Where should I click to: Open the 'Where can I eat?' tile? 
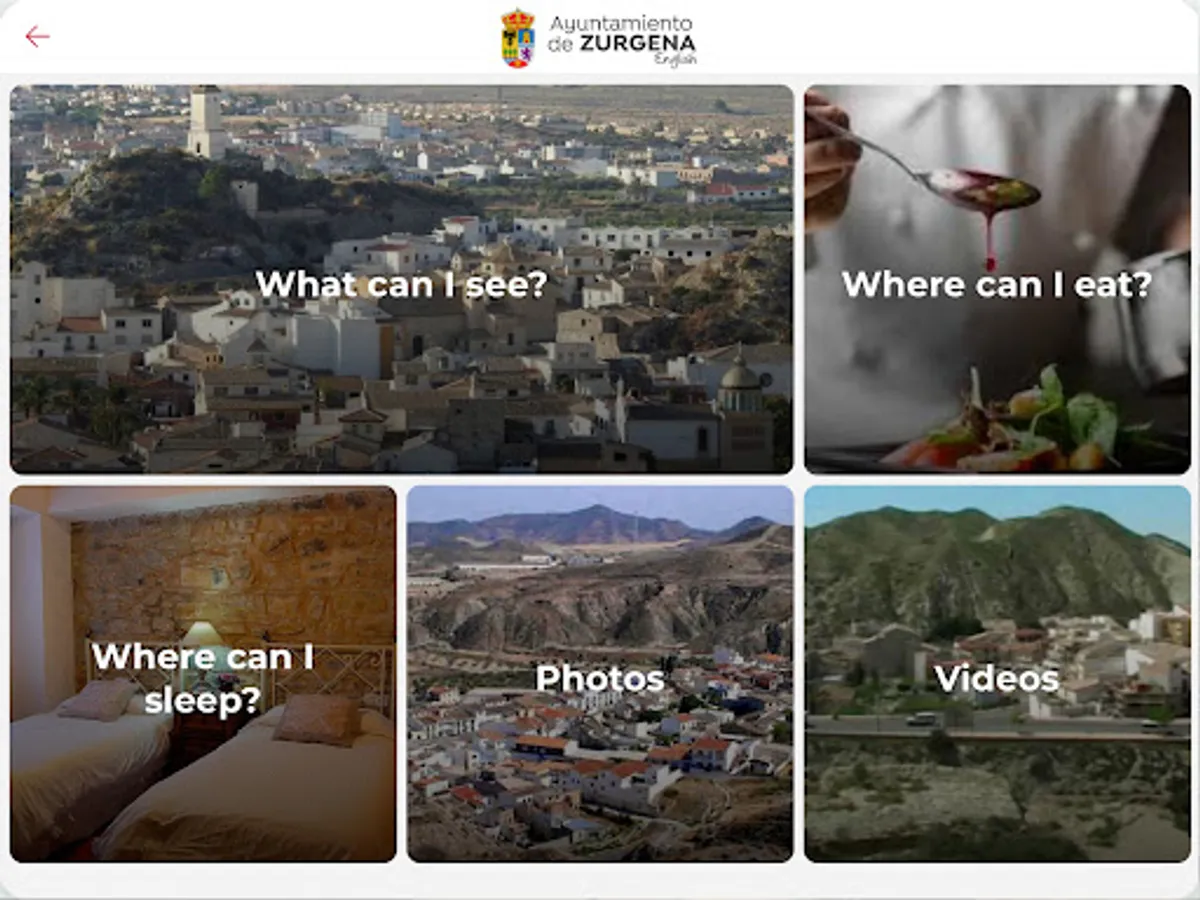(997, 279)
